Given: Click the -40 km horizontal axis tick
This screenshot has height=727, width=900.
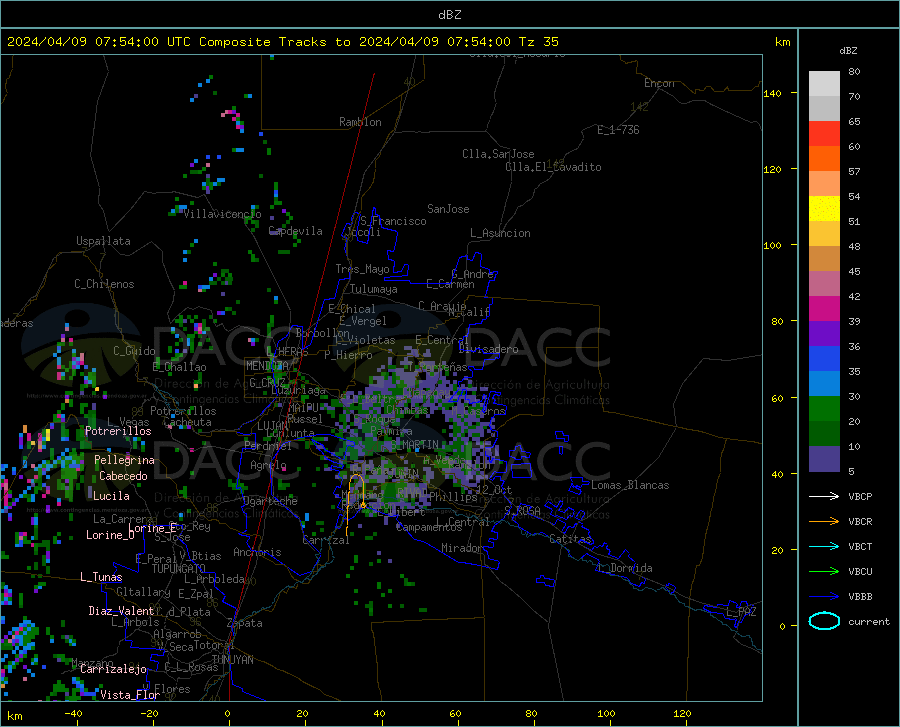Looking at the screenshot, I should coord(72,714).
